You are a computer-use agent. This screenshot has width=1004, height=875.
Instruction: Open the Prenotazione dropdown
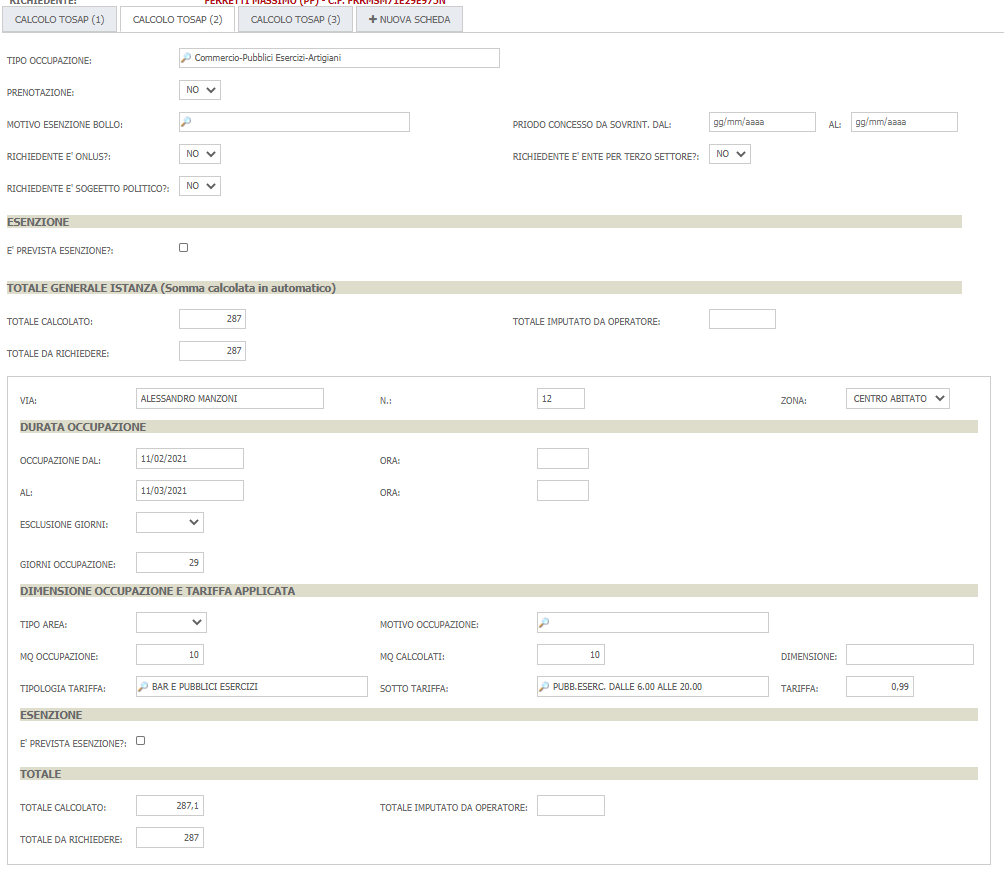point(199,90)
